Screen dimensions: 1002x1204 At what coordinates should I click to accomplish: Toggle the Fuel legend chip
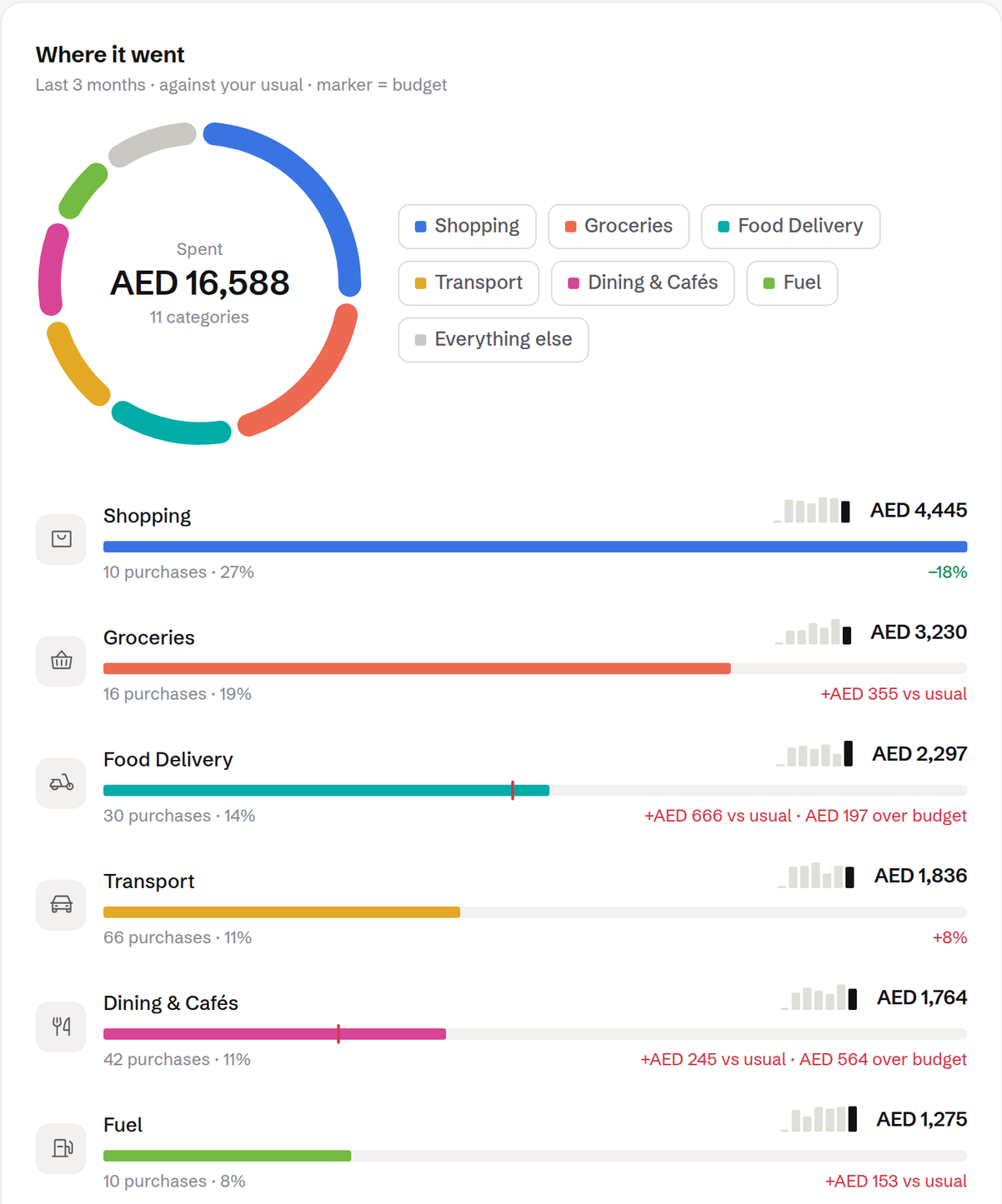[792, 282]
